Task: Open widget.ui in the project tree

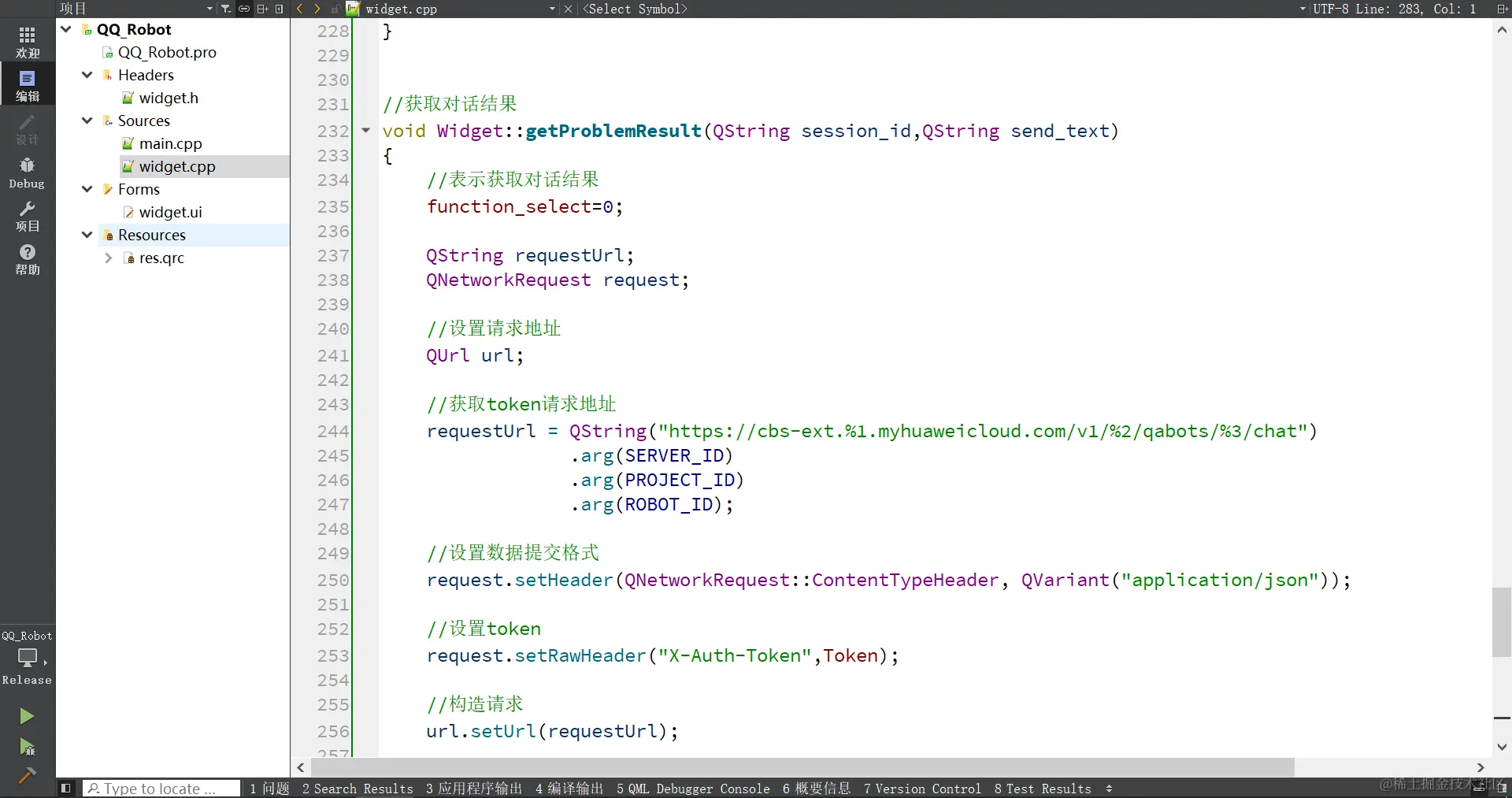Action: click(x=171, y=212)
